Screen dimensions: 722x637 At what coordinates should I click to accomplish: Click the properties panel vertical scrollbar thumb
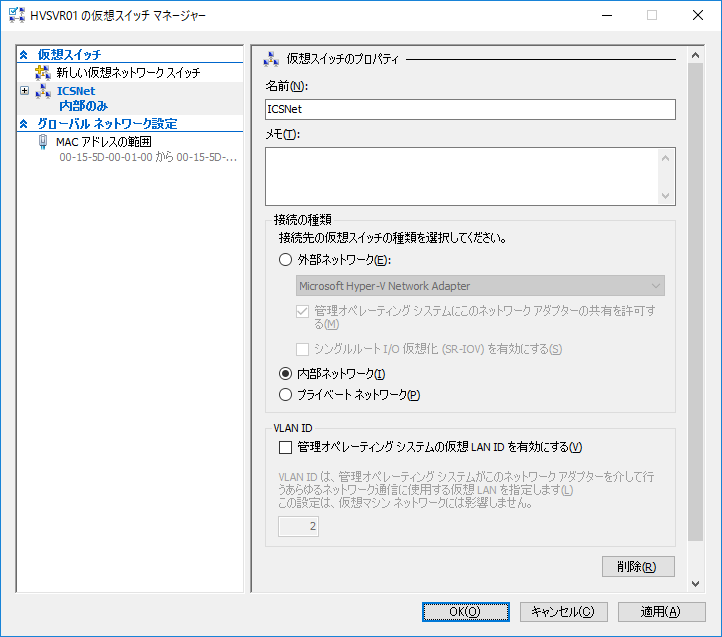695,302
